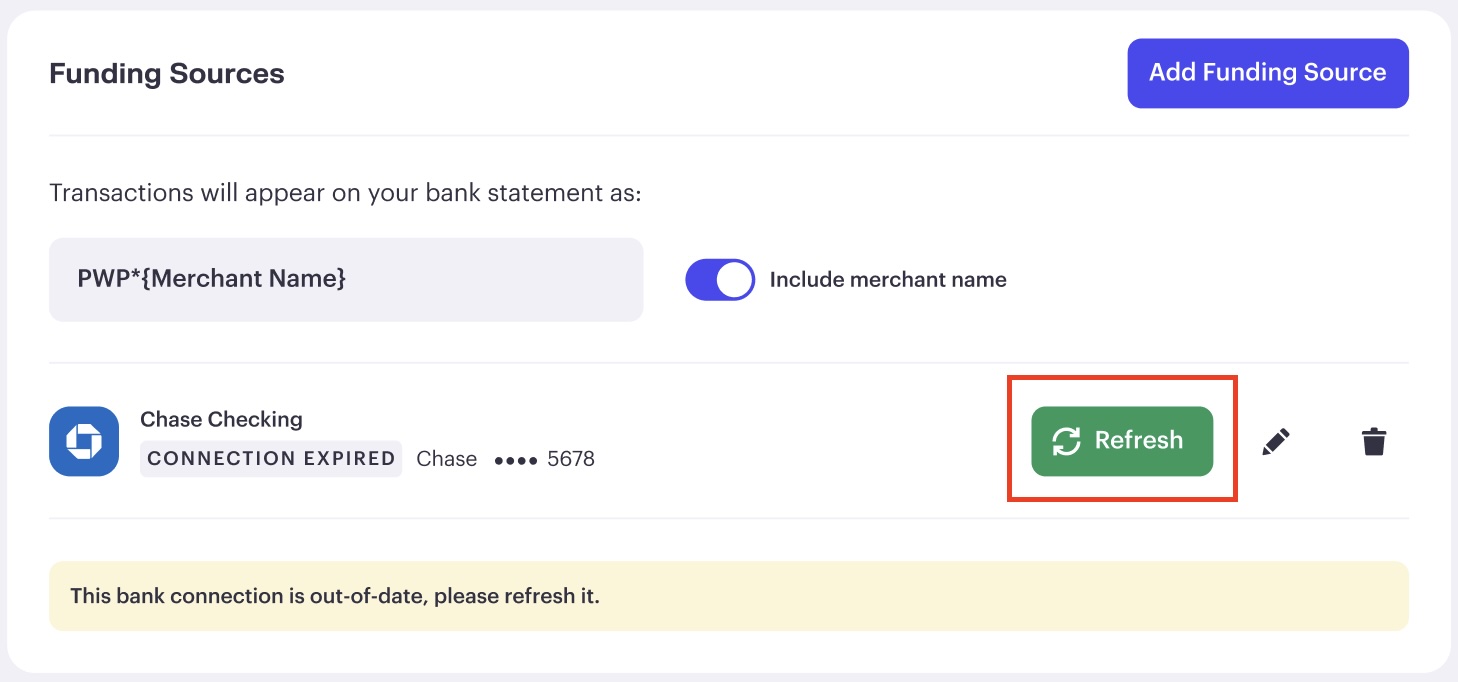Click the CONNECTION EXPIRED status badge

coord(271,459)
